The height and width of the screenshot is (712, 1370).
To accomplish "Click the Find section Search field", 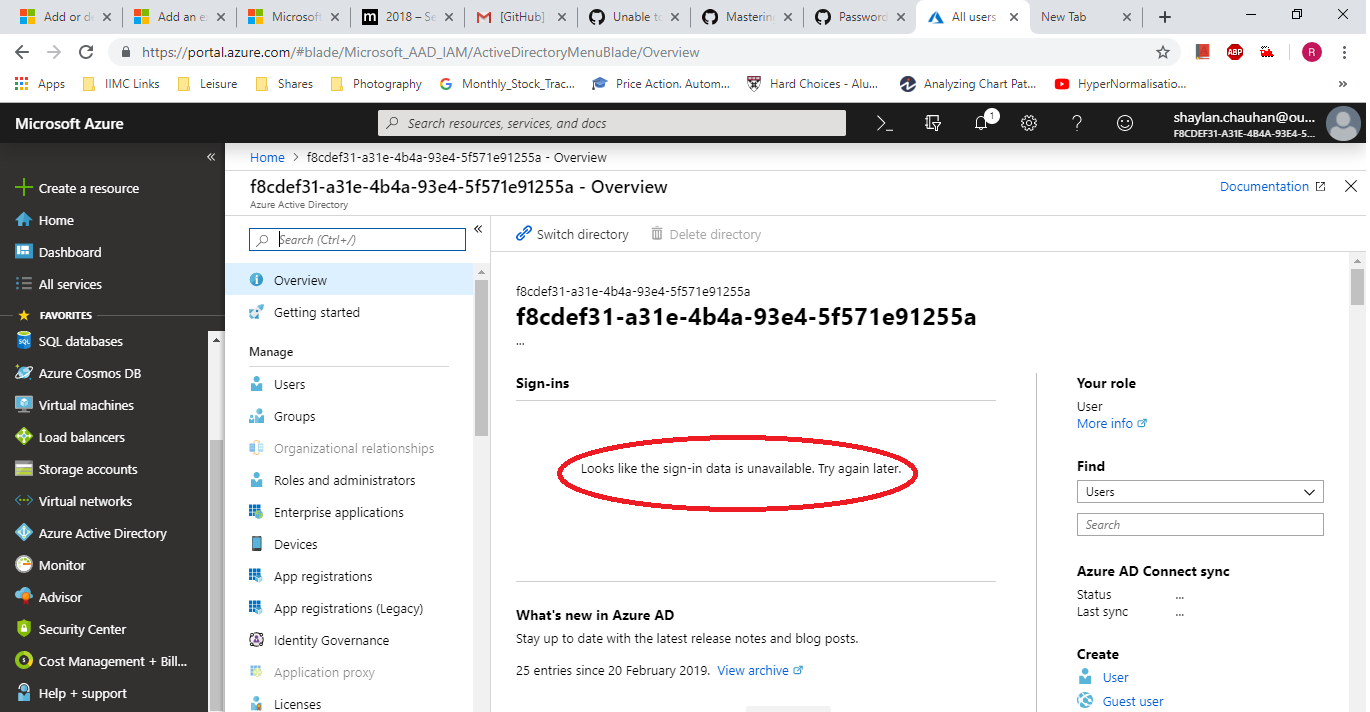I will click(1200, 524).
